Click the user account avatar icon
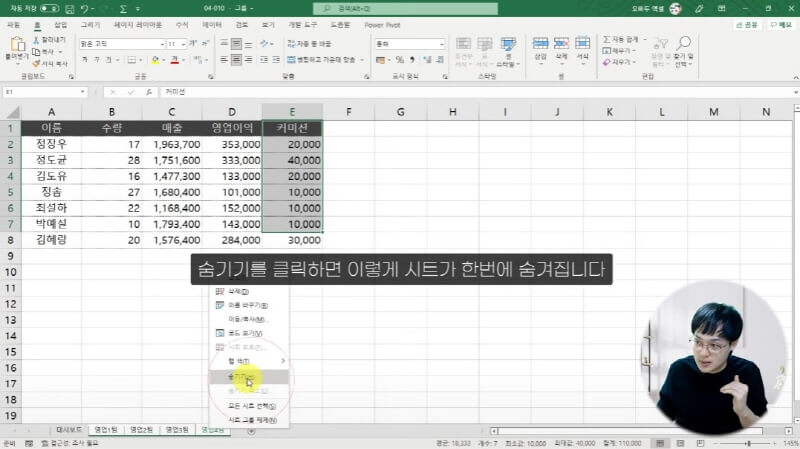Image resolution: width=800 pixels, height=449 pixels. tap(676, 8)
